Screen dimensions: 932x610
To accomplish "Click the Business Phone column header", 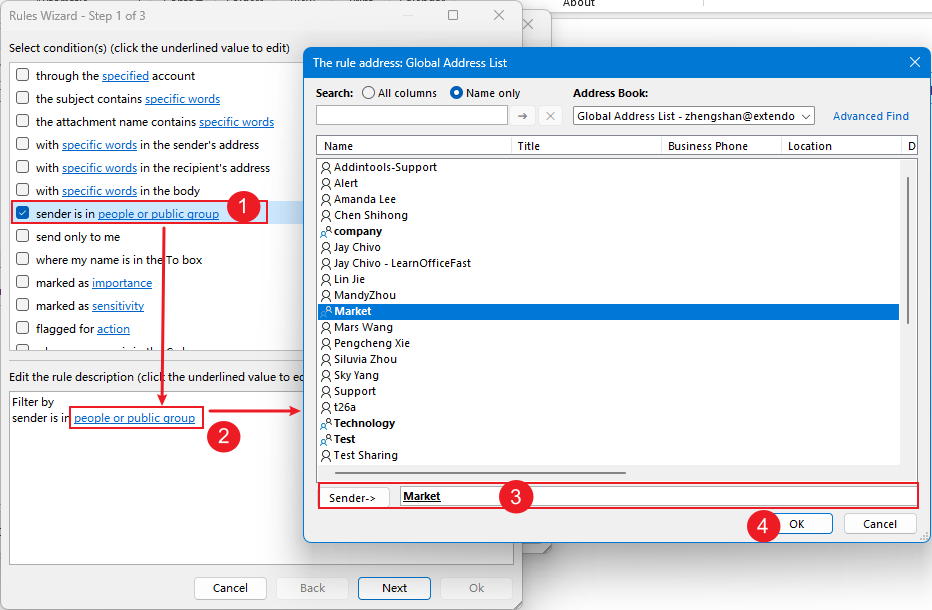I will click(x=722, y=146).
